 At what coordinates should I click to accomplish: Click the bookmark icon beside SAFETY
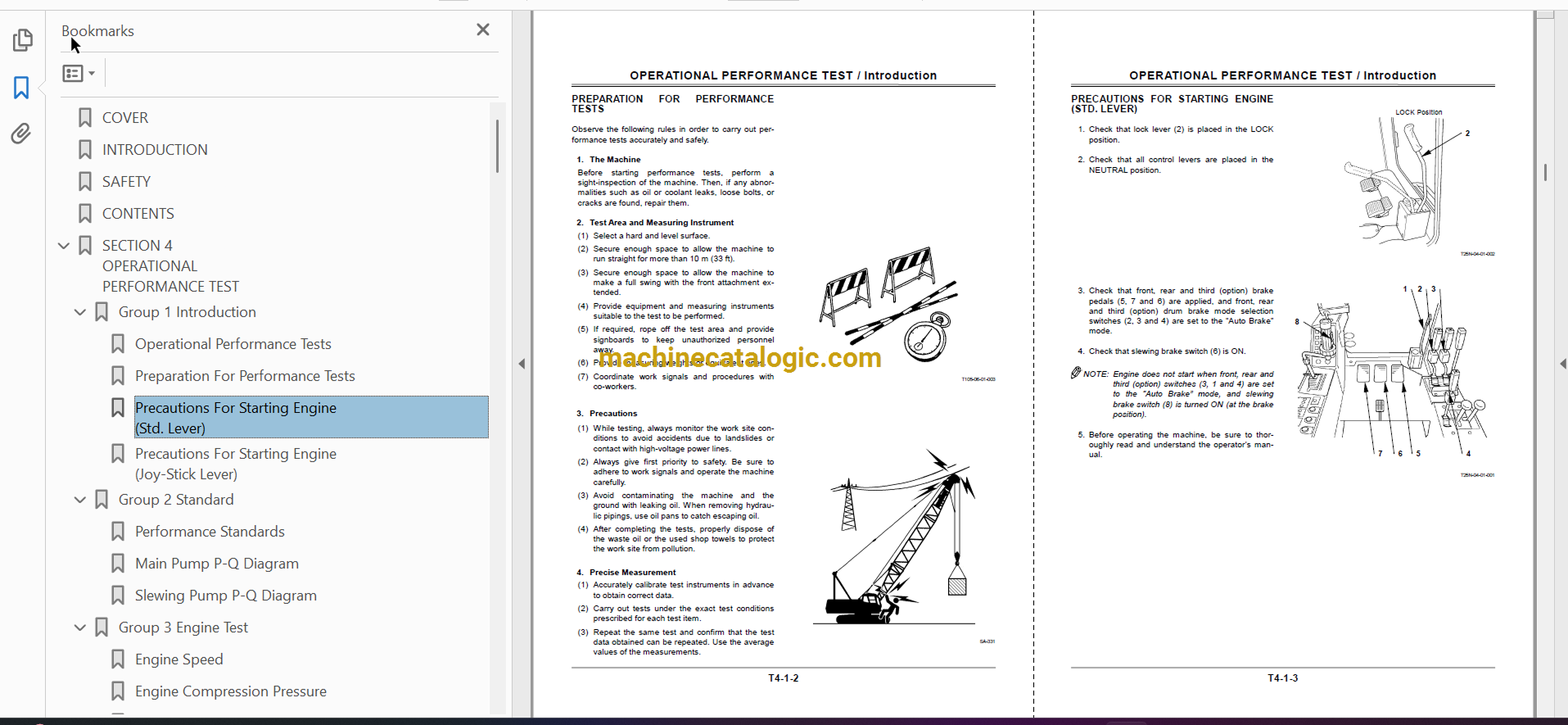pyautogui.click(x=85, y=182)
